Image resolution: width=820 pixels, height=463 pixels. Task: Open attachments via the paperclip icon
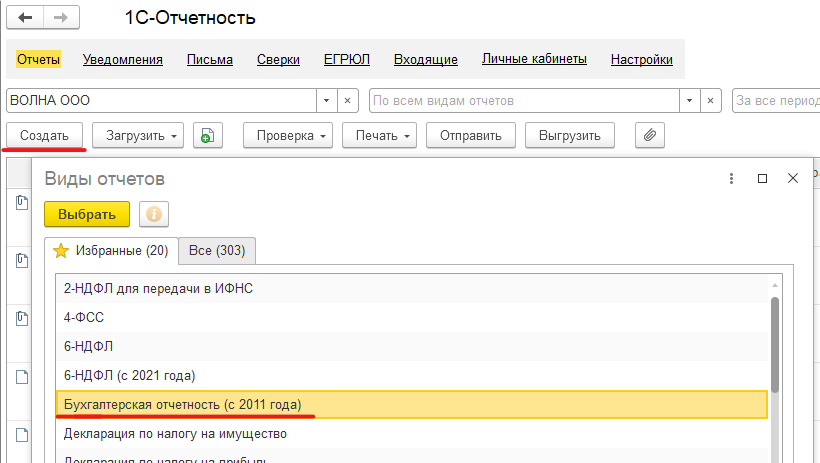coord(650,135)
